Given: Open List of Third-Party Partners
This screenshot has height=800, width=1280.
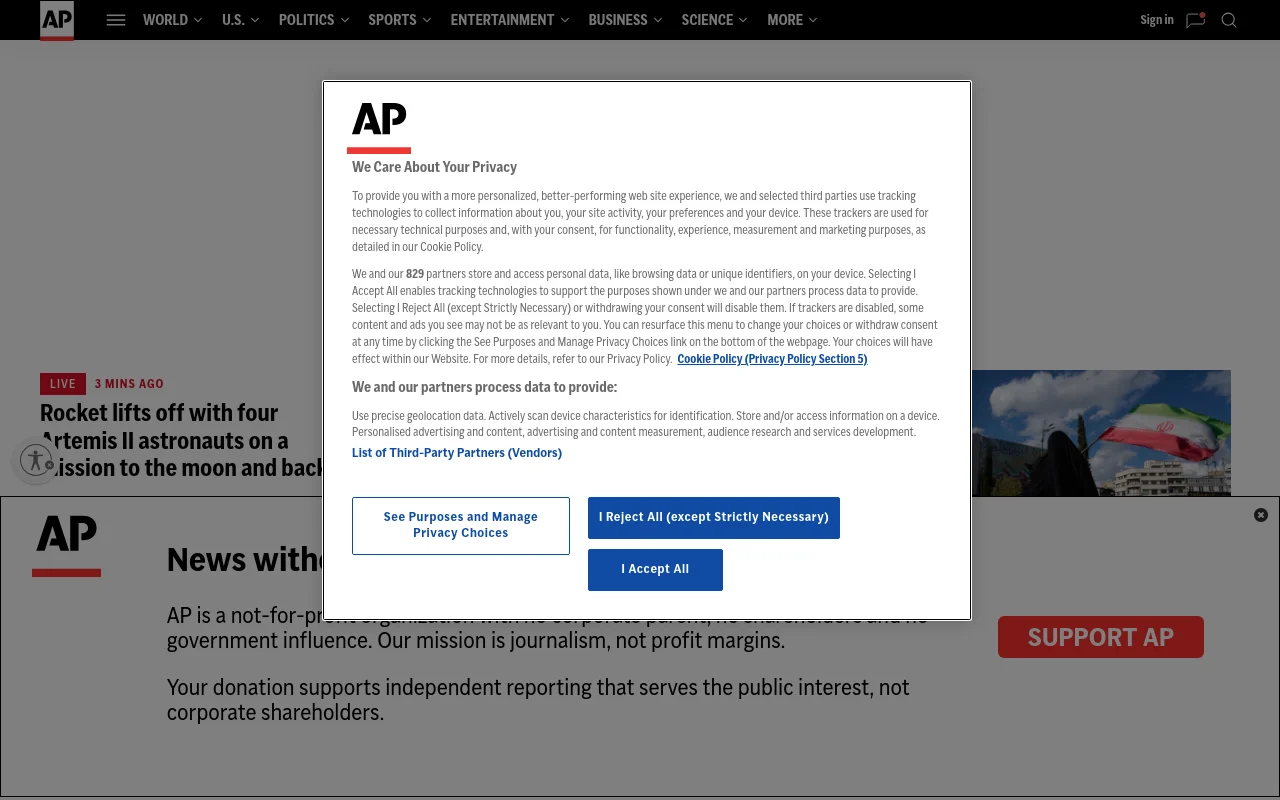Looking at the screenshot, I should (457, 452).
